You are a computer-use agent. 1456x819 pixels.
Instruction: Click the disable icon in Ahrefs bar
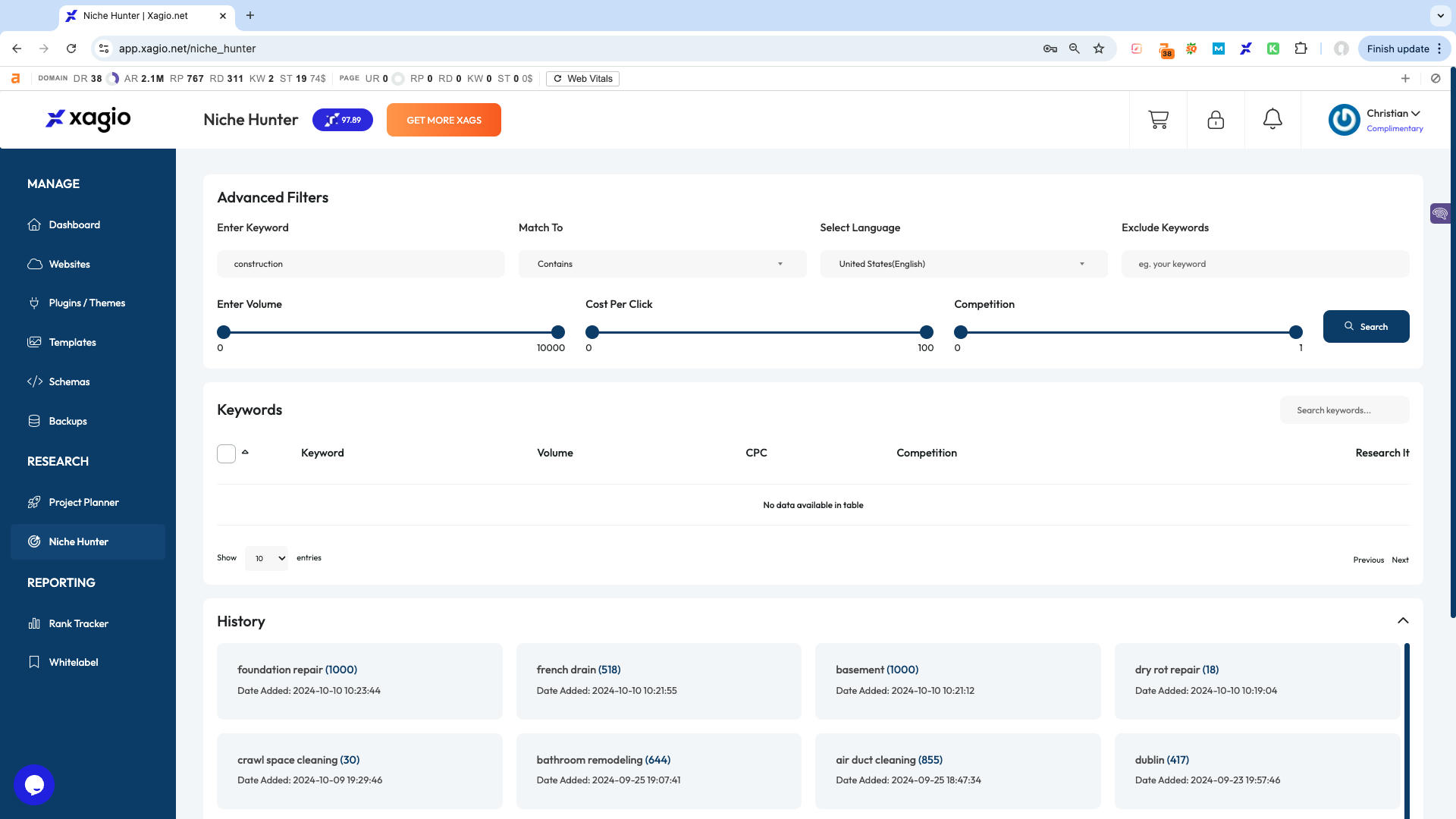point(1436,78)
